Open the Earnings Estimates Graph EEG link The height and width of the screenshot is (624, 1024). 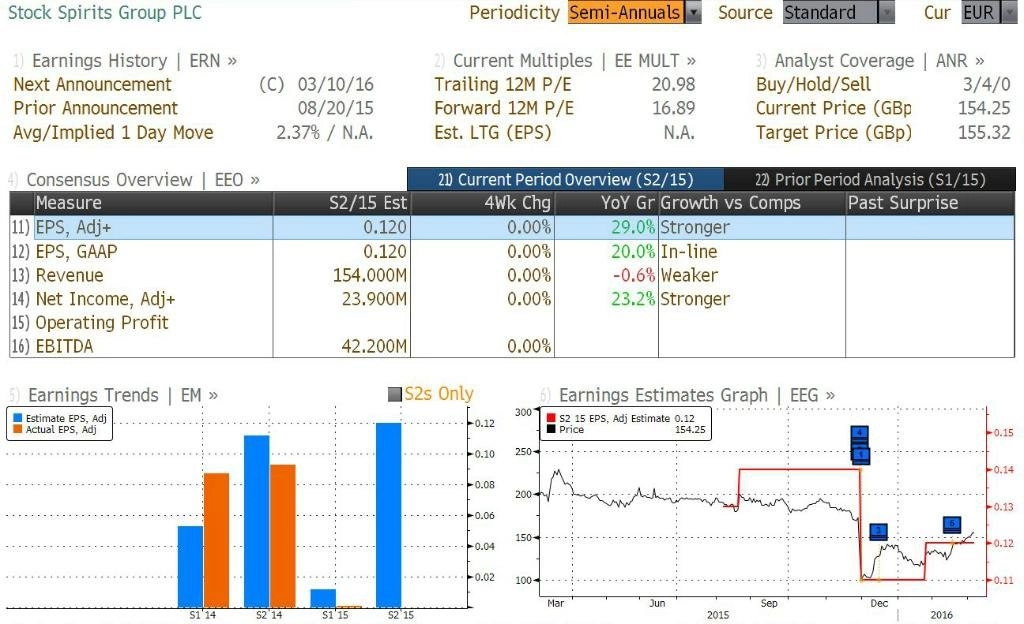coord(697,395)
